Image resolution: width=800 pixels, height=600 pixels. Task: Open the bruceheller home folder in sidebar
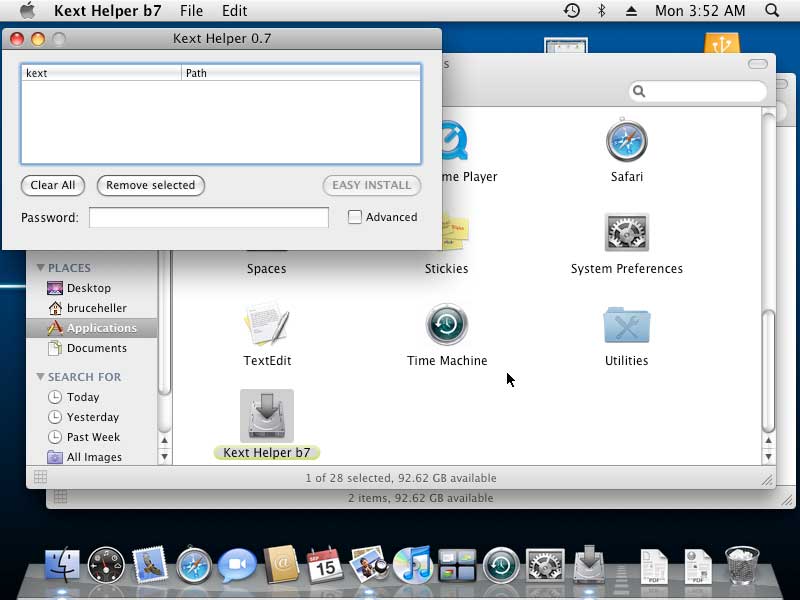[87, 308]
